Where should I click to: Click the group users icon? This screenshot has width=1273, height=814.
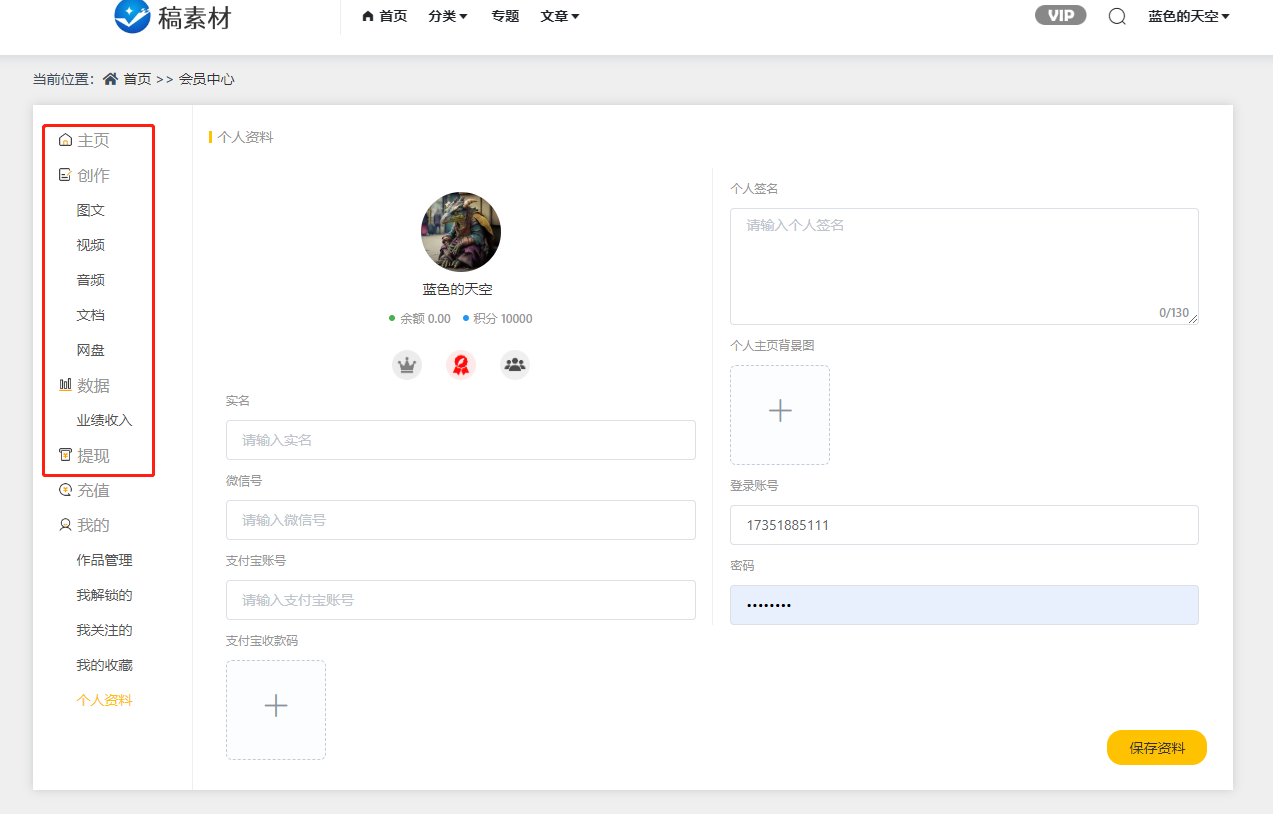515,365
